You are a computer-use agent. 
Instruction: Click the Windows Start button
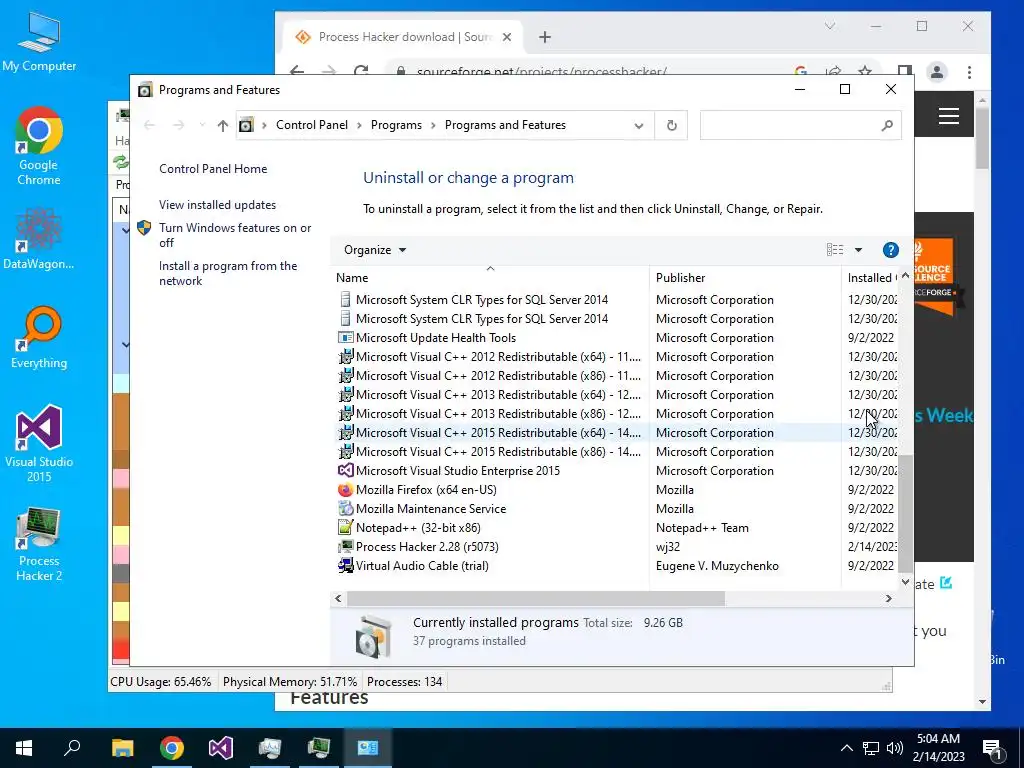[24, 748]
